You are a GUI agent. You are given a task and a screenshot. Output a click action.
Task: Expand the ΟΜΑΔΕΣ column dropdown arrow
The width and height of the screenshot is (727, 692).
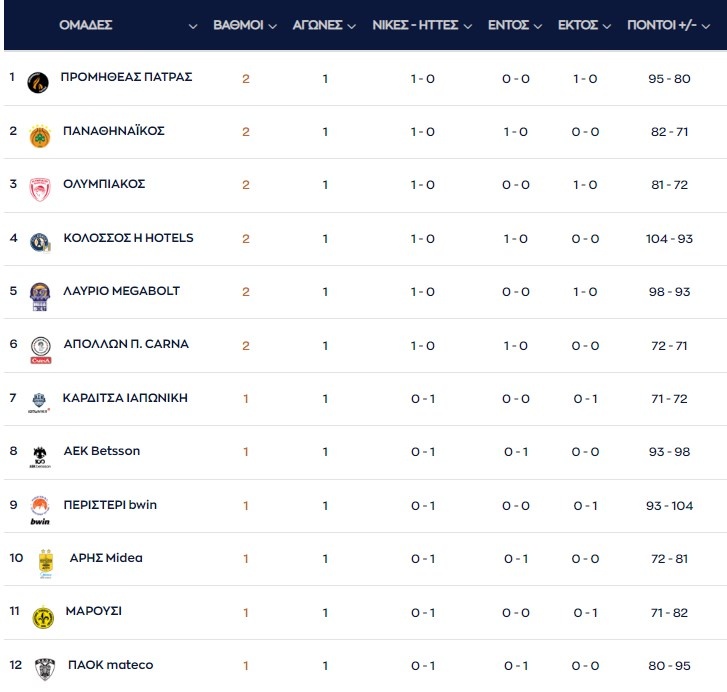[x=193, y=26]
